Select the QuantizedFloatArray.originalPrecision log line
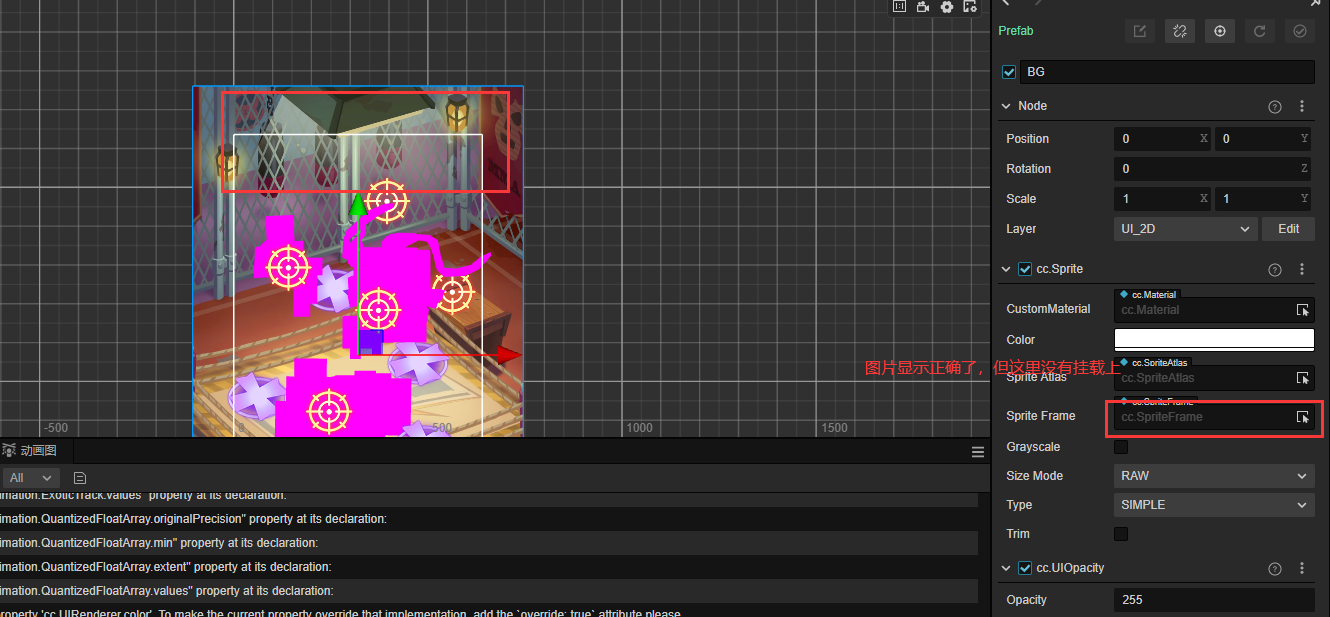The image size is (1330, 617). point(489,519)
